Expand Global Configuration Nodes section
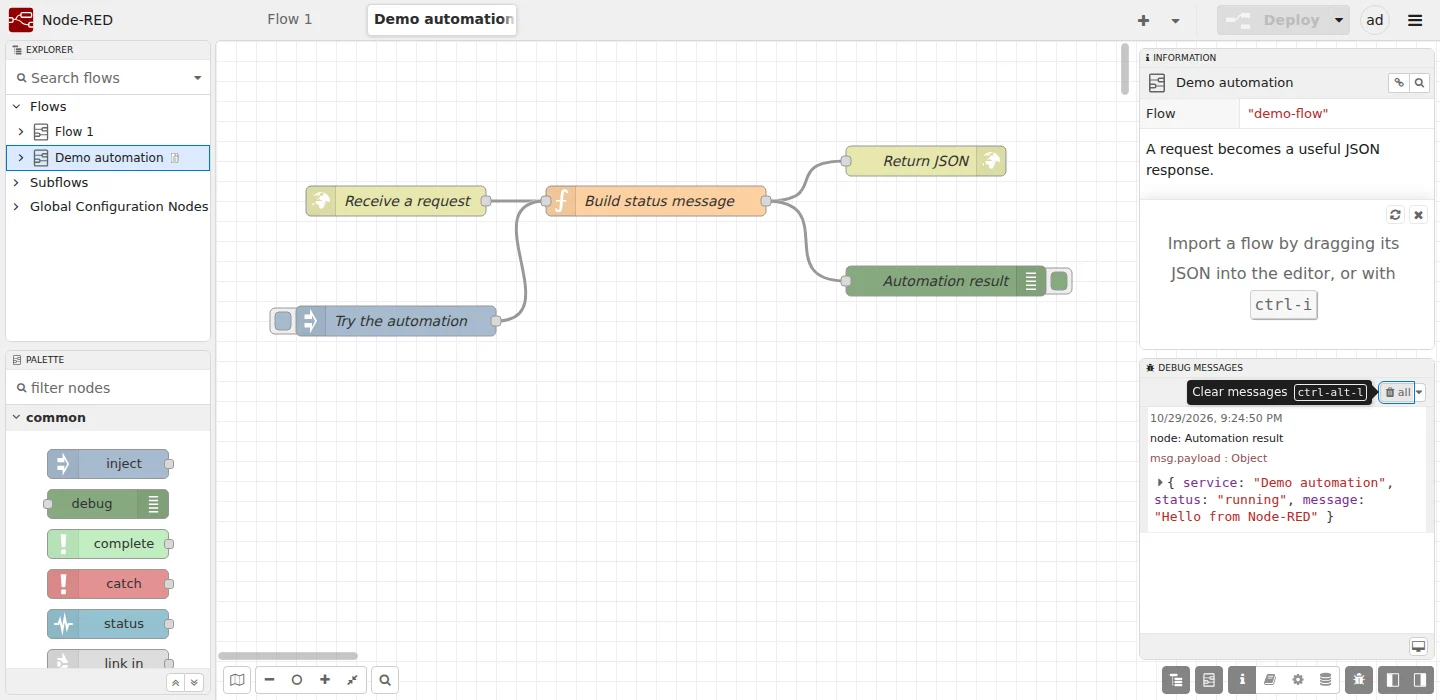This screenshot has width=1440, height=700. pos(17,206)
